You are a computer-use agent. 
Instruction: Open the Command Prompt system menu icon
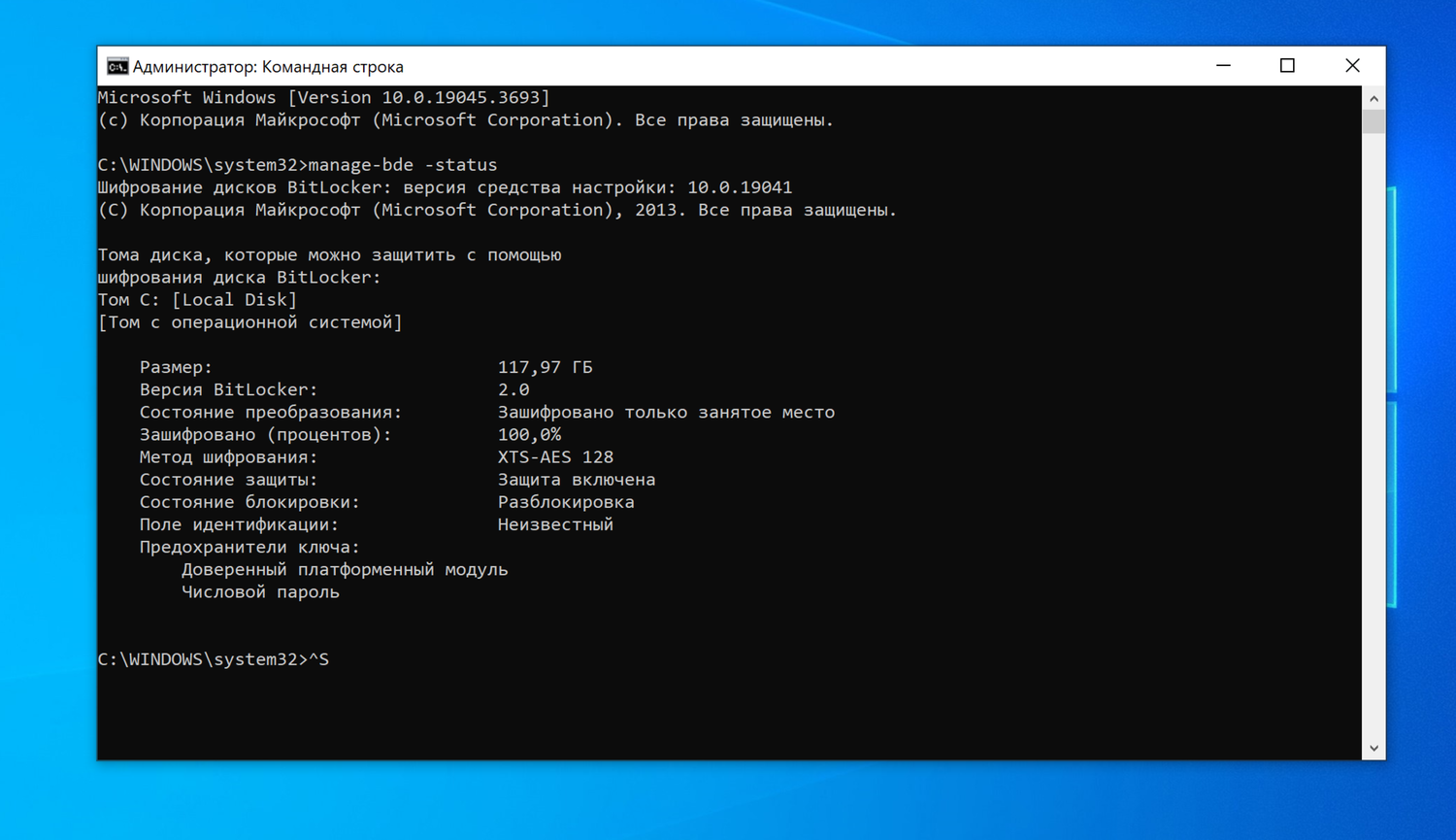click(117, 66)
